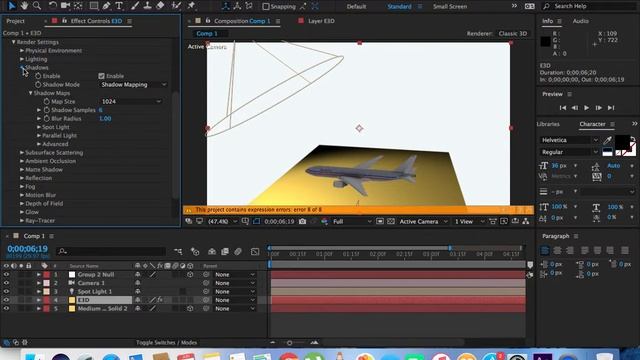Image resolution: width=640 pixels, height=360 pixels.
Task: Switch to the Layer E3D tab
Action: [x=321, y=21]
